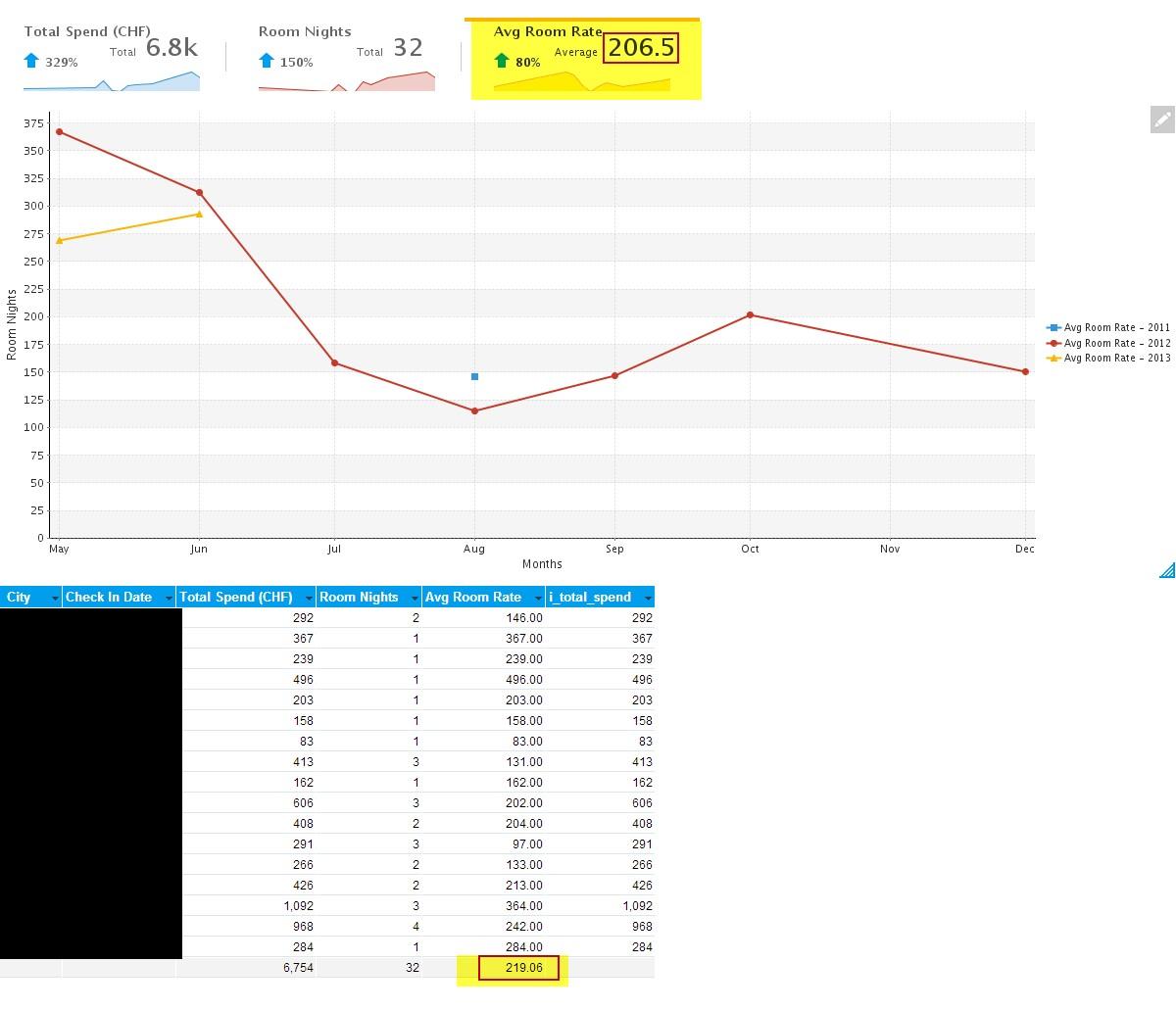Click the resize handle icon below chart
This screenshot has height=1011, width=1176.
pos(1167,570)
